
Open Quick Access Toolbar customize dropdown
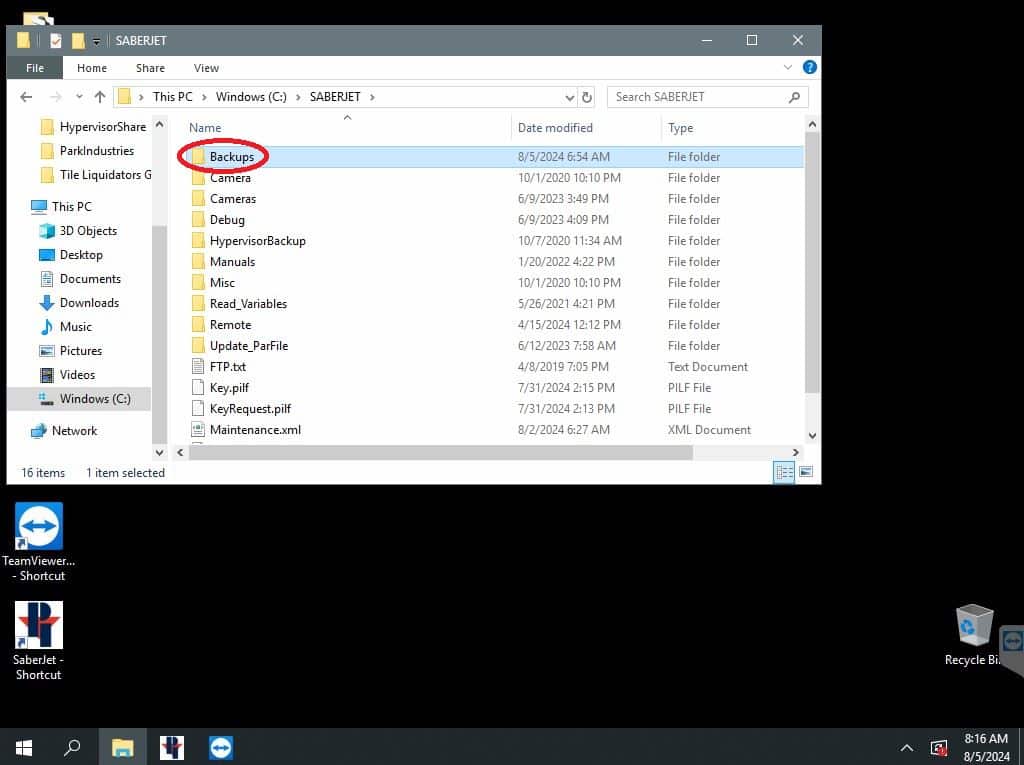tap(96, 41)
